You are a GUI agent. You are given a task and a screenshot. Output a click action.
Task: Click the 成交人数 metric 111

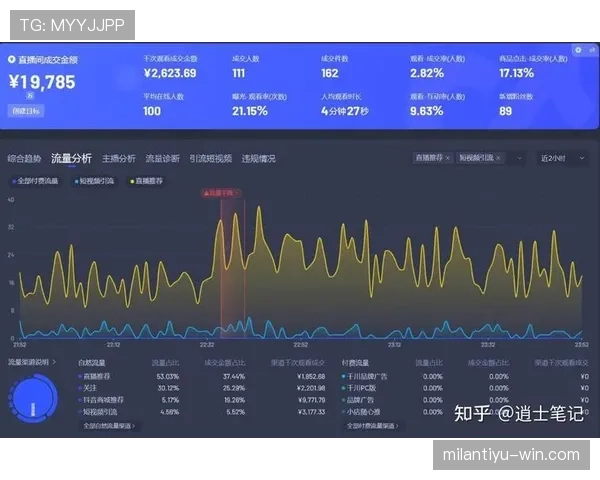pos(238,73)
